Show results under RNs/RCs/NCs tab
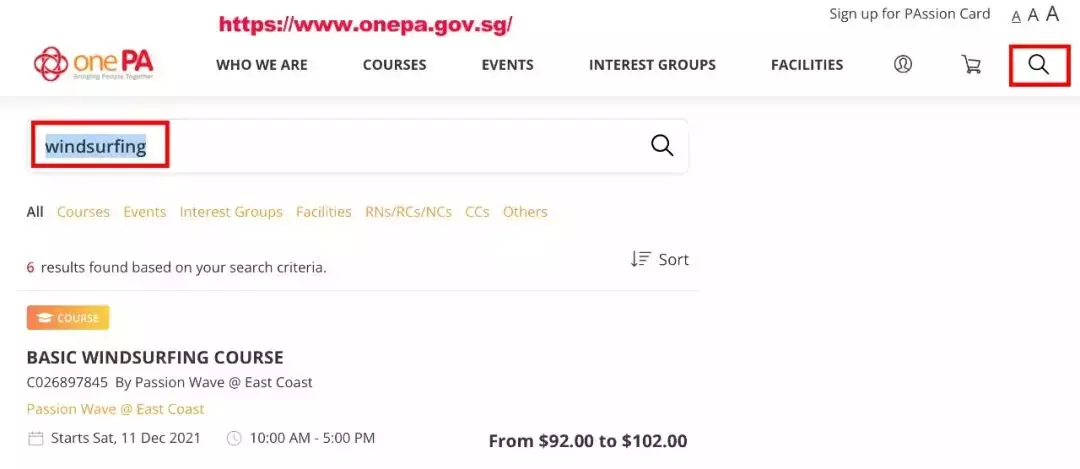The width and height of the screenshot is (1080, 469). (408, 212)
